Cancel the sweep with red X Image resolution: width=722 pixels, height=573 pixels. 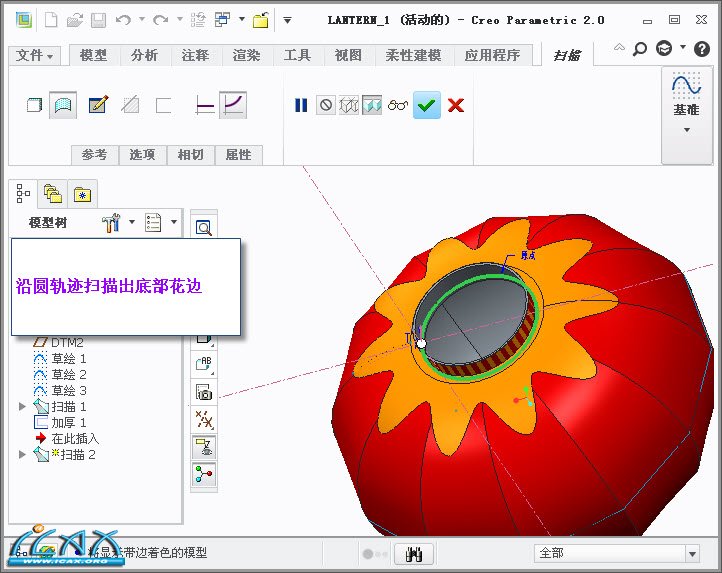pos(456,105)
